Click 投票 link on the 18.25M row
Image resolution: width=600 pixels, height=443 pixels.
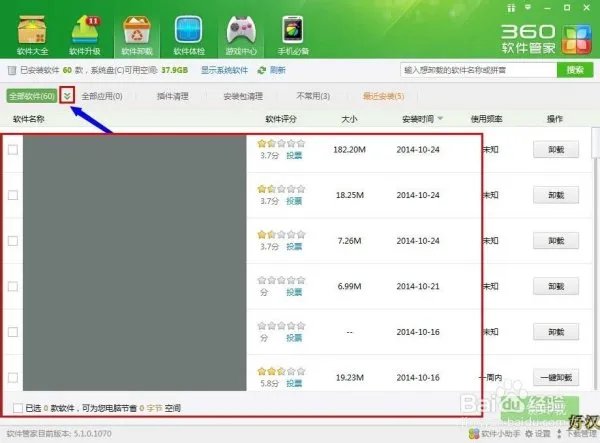pyautogui.click(x=294, y=201)
